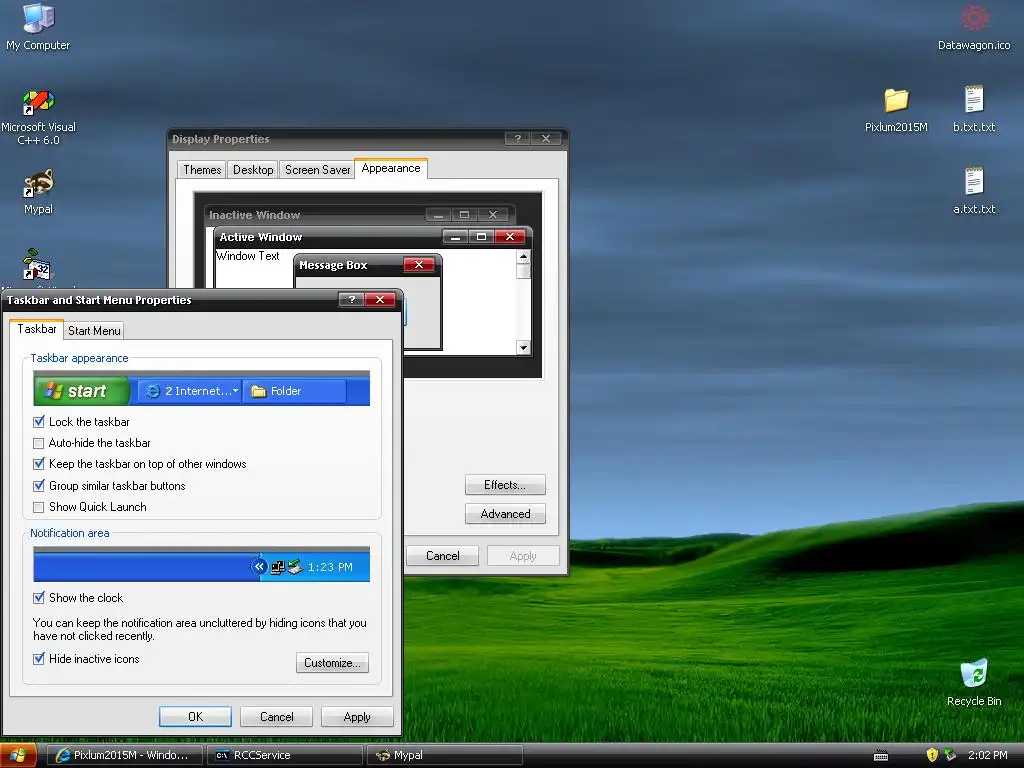Select the Datawagon.ico desktop icon

pyautogui.click(x=974, y=26)
